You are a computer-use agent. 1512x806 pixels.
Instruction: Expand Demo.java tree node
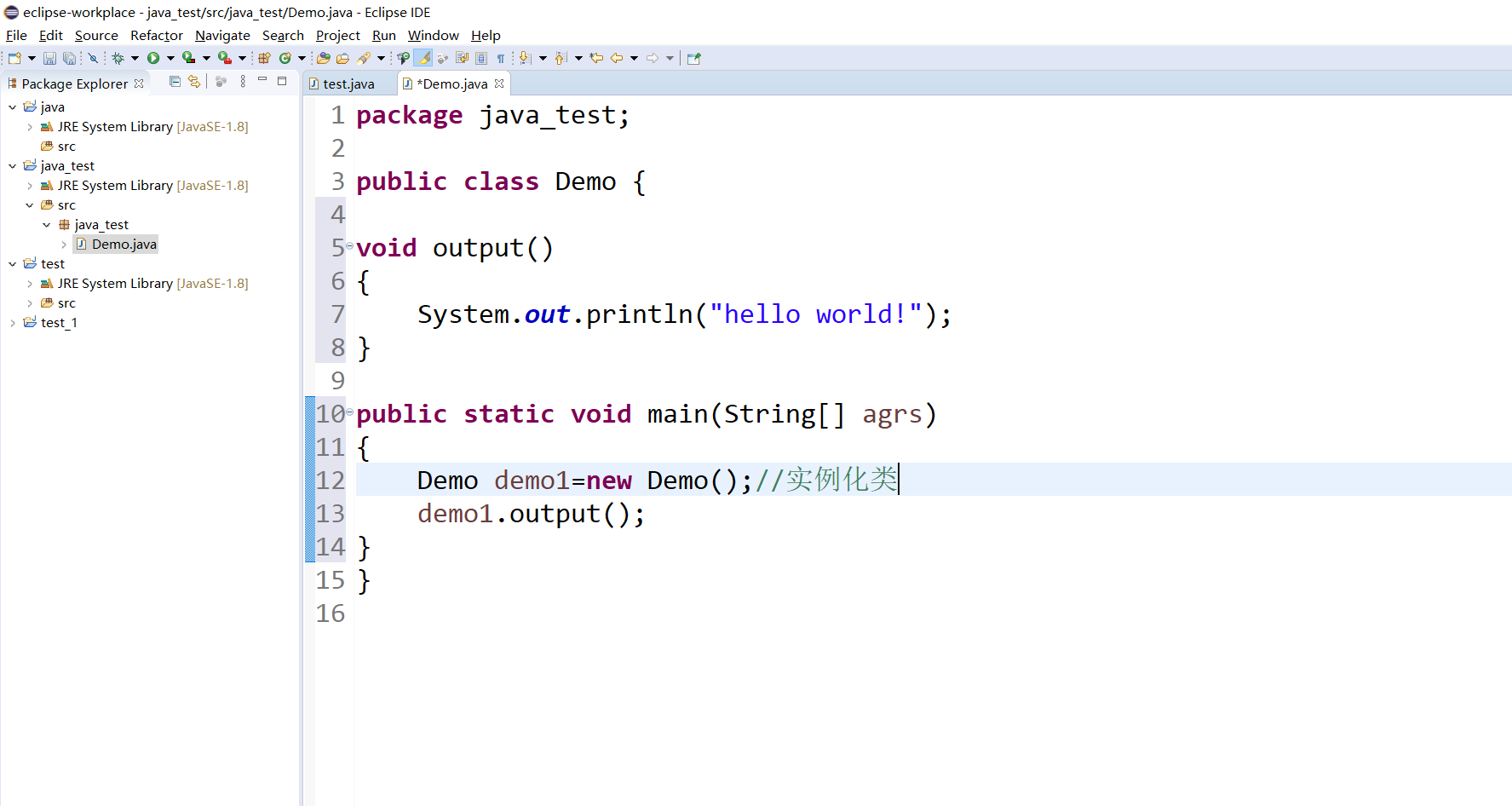(64, 245)
